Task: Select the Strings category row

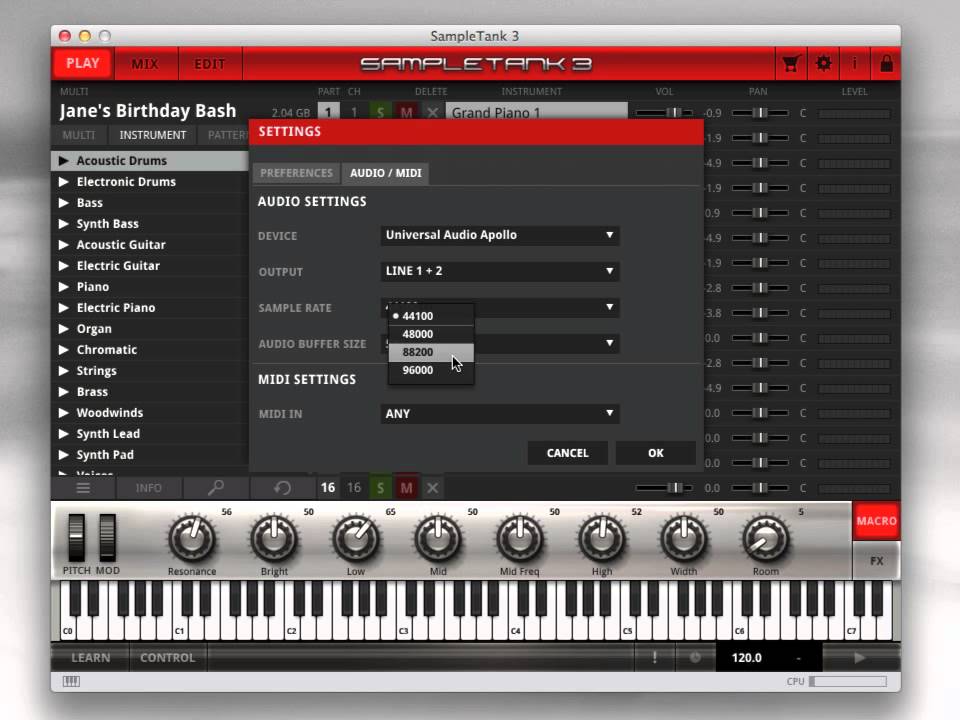Action: tap(150, 371)
